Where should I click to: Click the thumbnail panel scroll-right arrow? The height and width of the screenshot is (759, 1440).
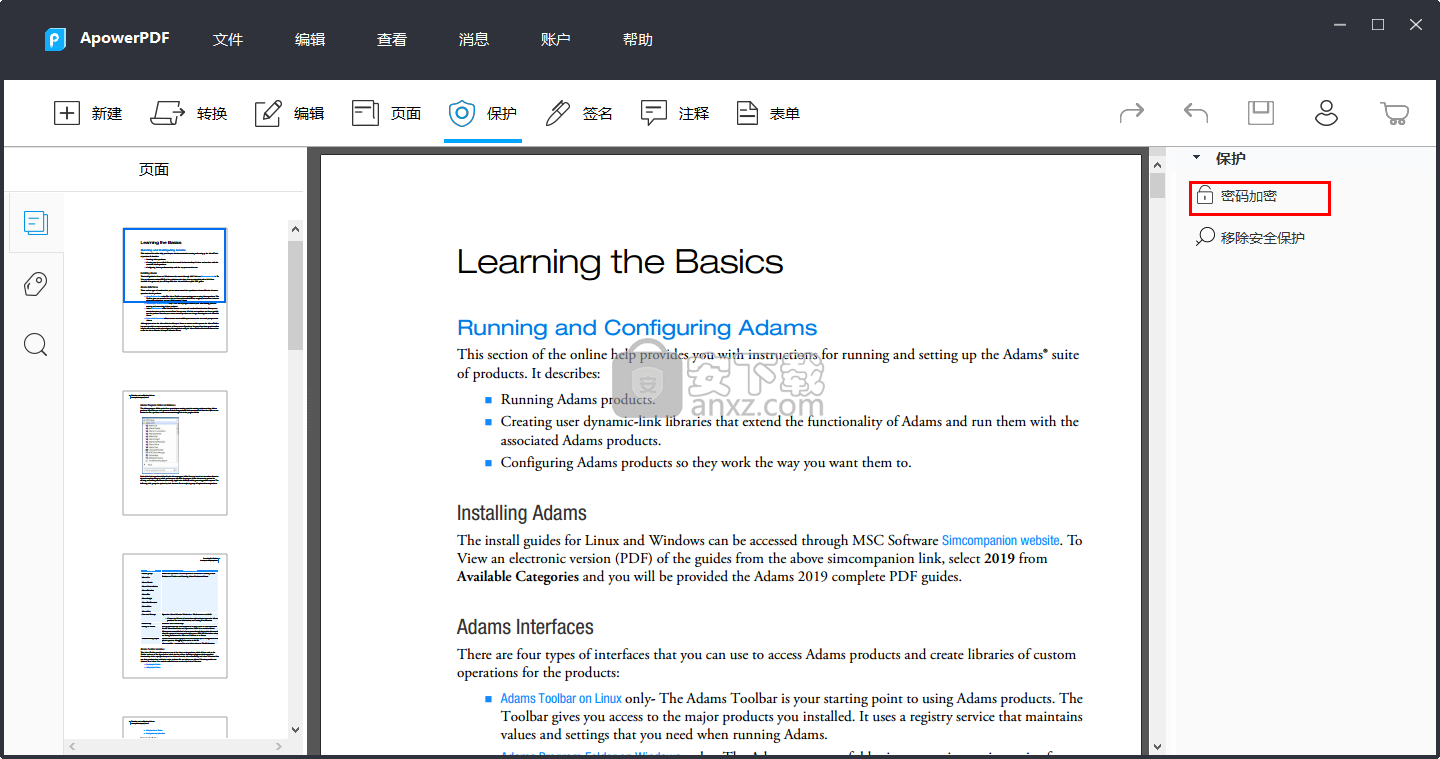(281, 746)
